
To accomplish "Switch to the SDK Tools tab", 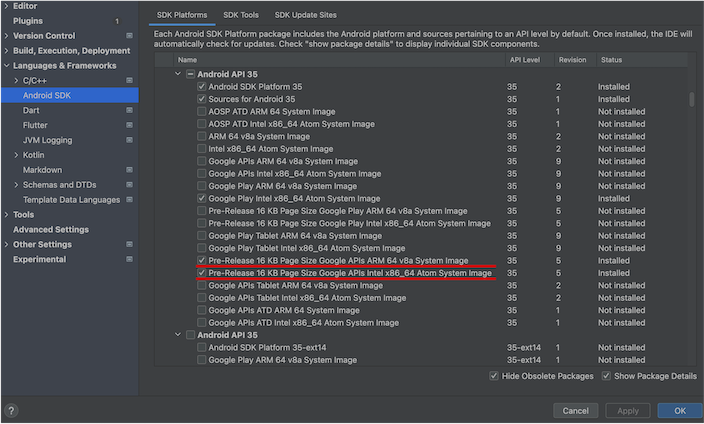I will point(240,16).
